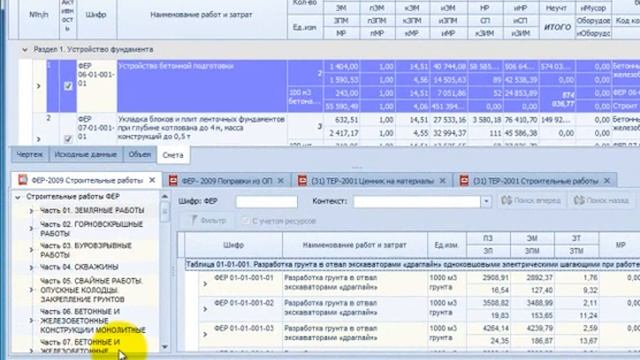Close the ФЕР-2009 Строительные работы tab

click(x=152, y=180)
